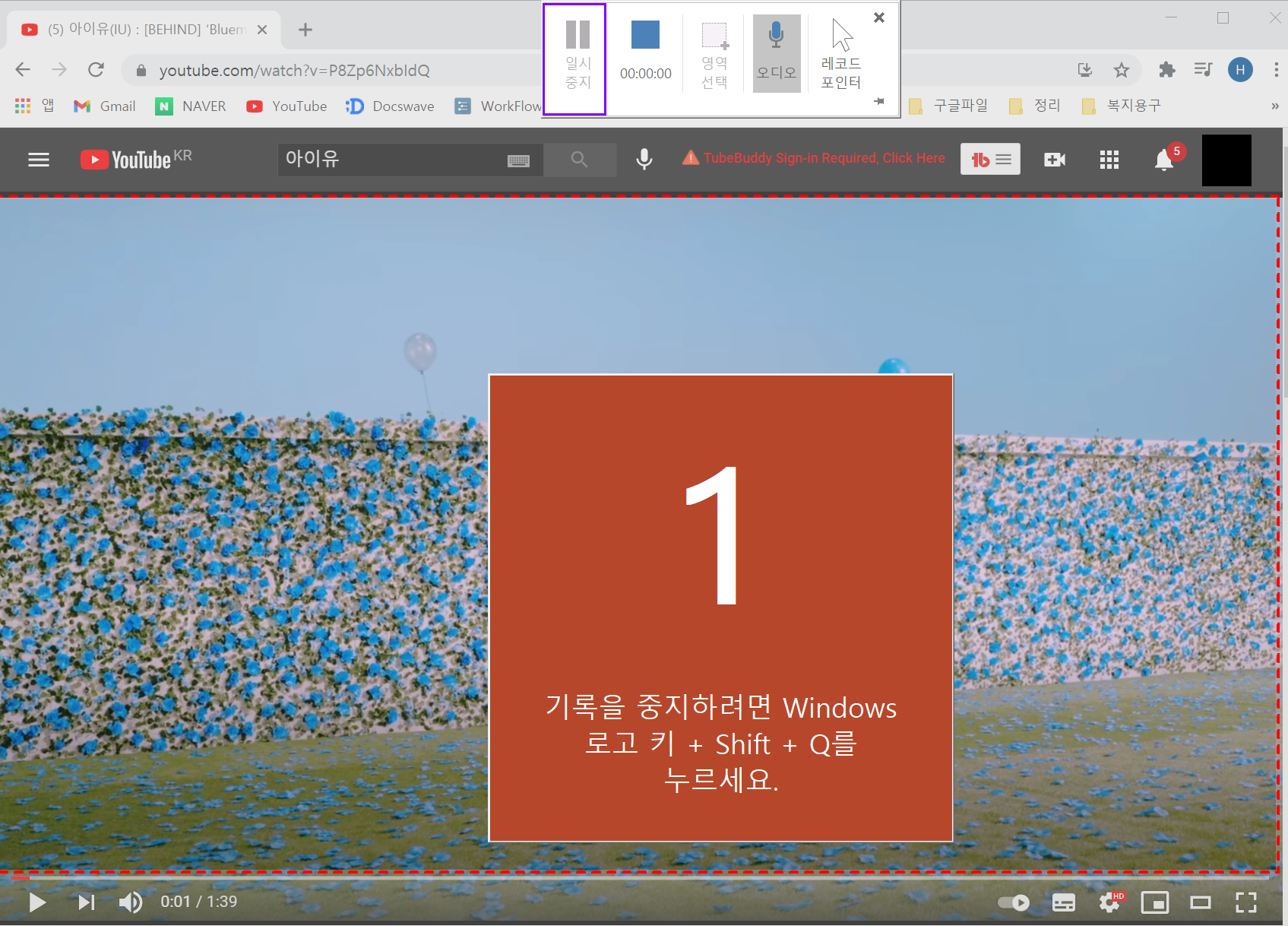Open YouTube apps grid
The height and width of the screenshot is (926, 1288).
pyautogui.click(x=1109, y=160)
